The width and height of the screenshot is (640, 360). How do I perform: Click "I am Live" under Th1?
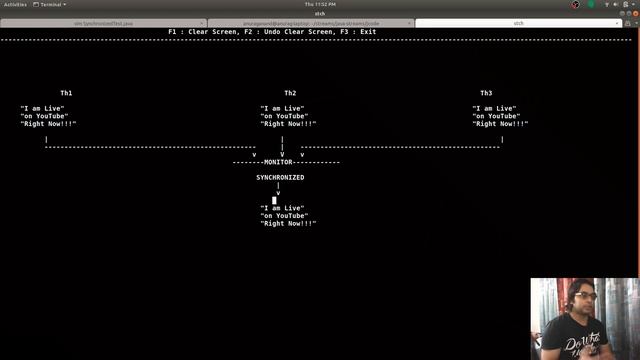[x=42, y=109]
